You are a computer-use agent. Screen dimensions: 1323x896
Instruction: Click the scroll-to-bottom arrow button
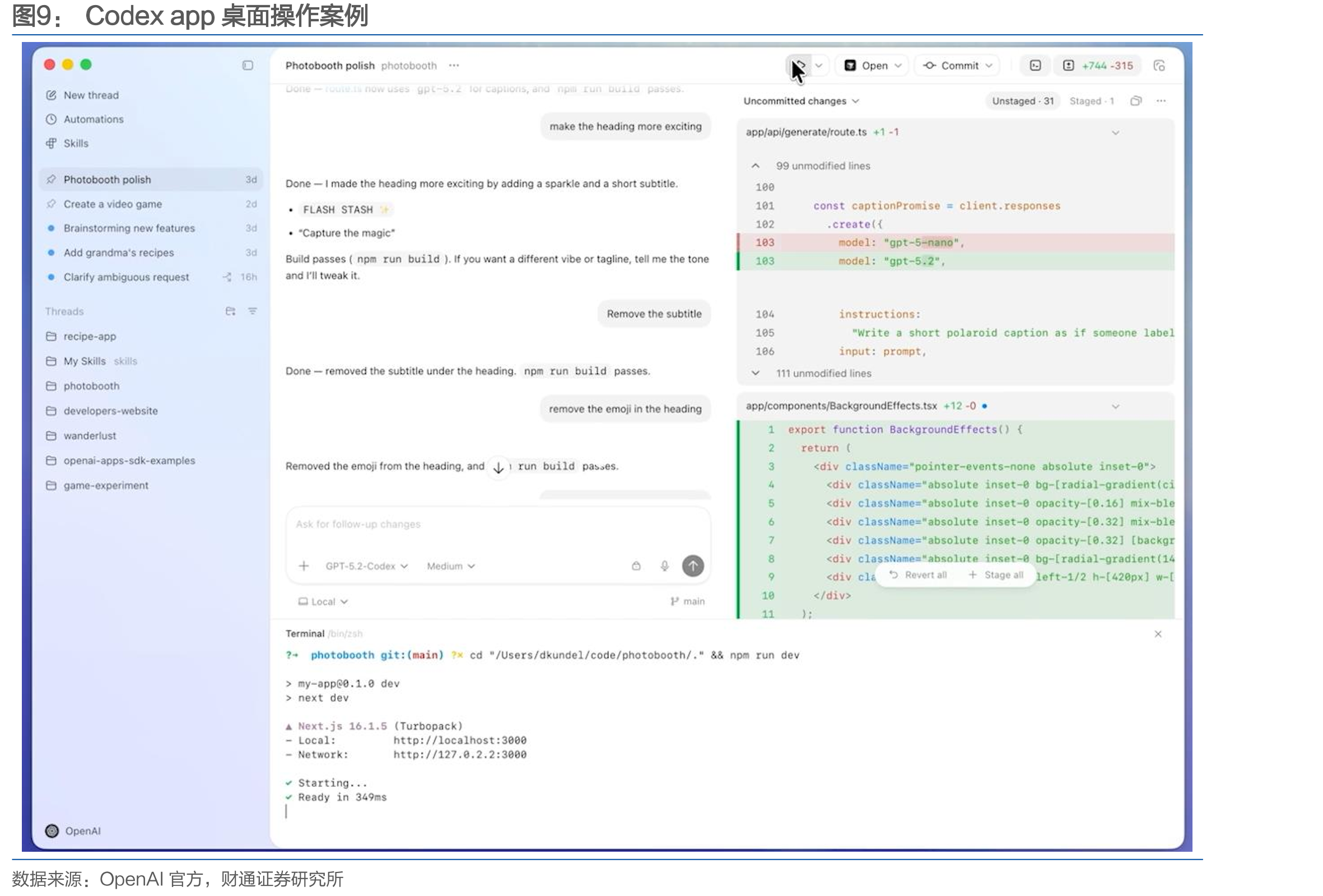(499, 468)
